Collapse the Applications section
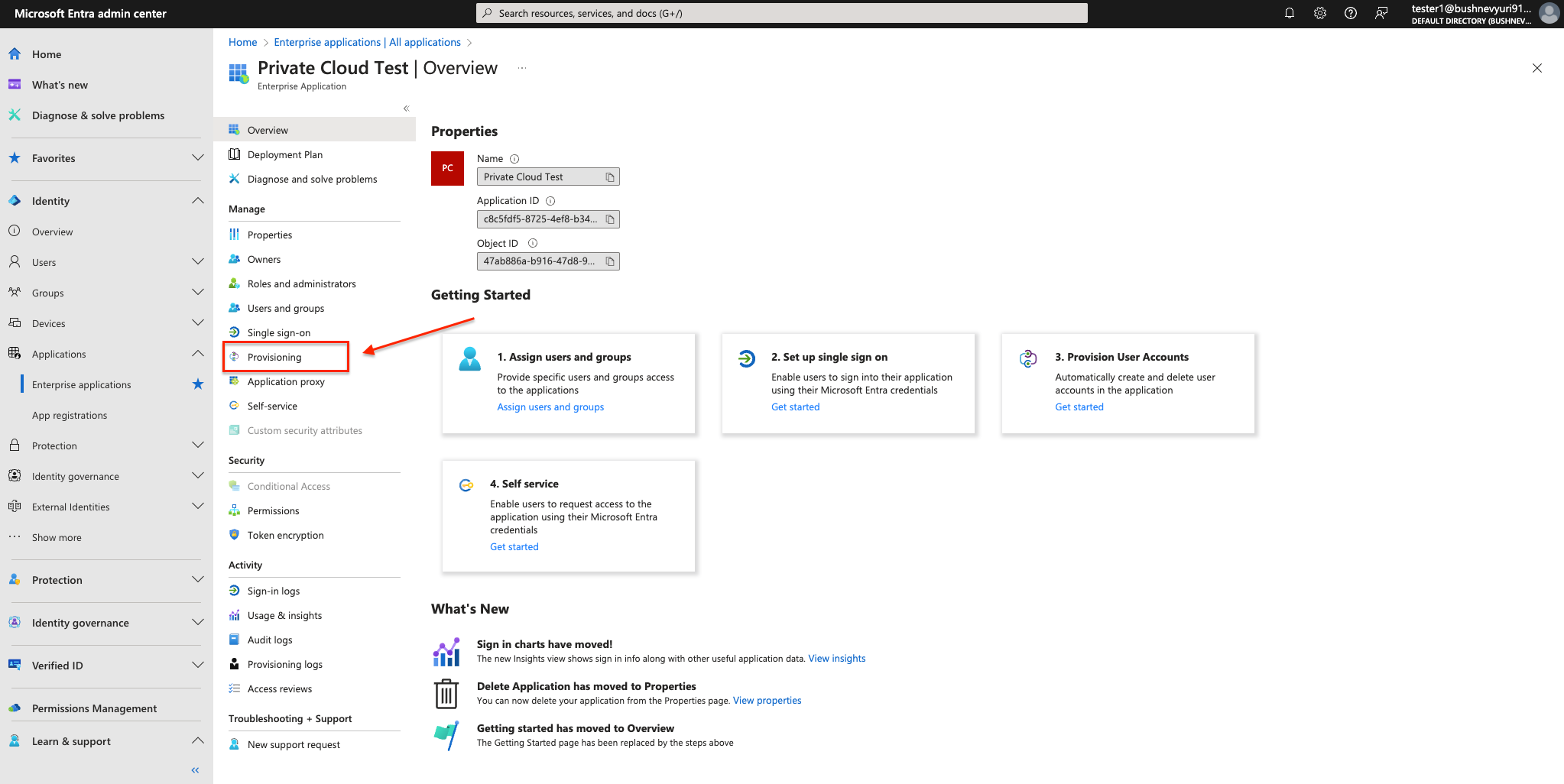The image size is (1564, 784). coord(198,354)
